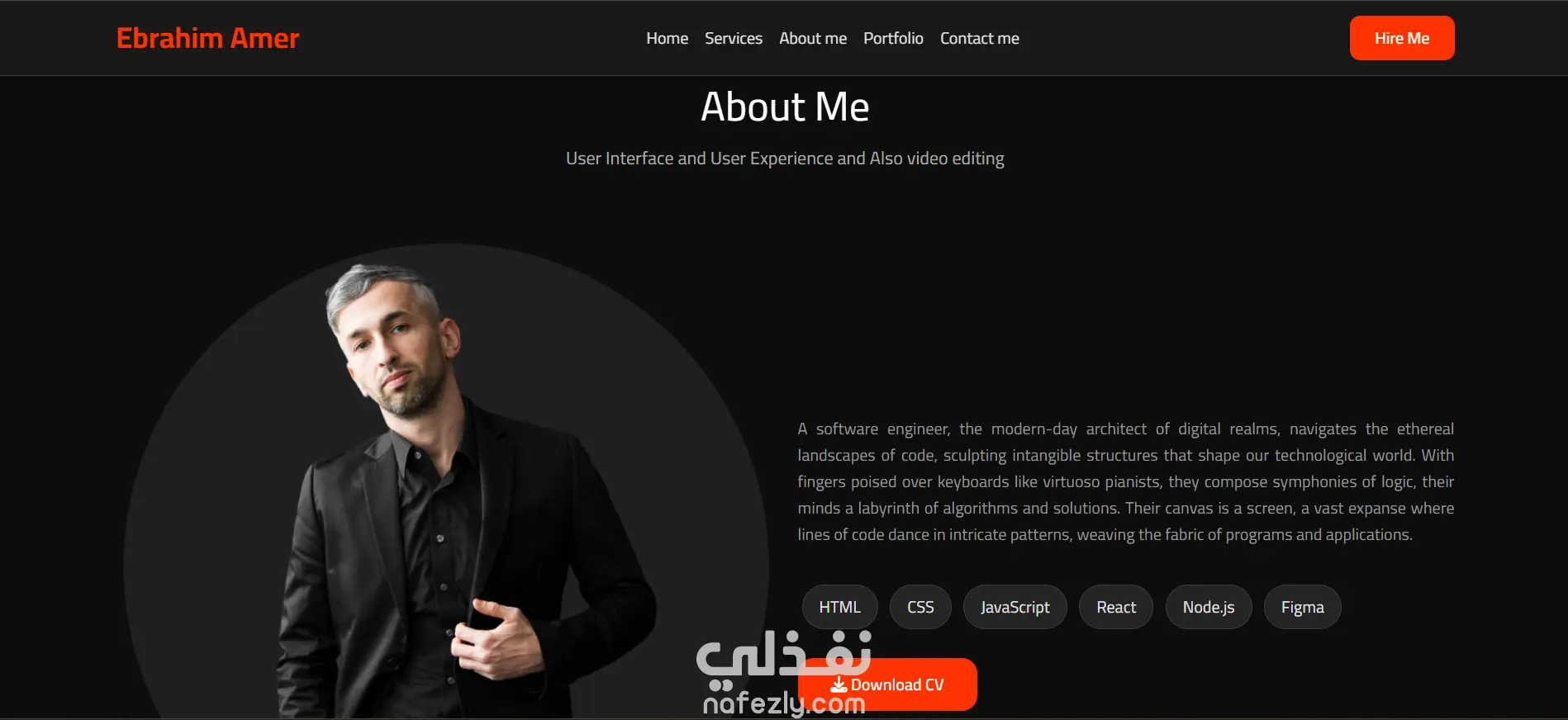Open Contact me in the navbar
1568x720 pixels.
tap(980, 38)
